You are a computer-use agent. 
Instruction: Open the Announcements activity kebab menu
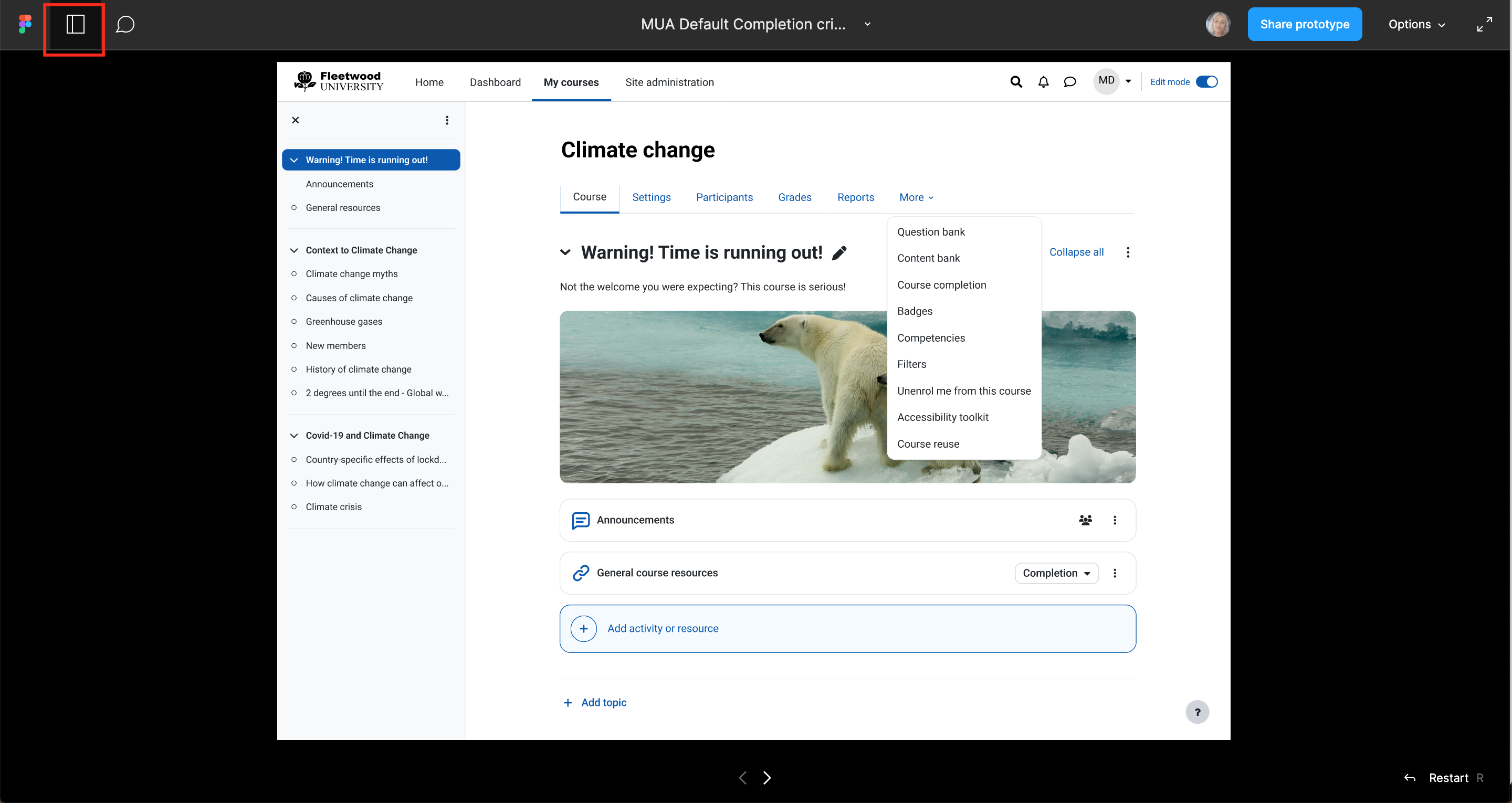(x=1115, y=520)
